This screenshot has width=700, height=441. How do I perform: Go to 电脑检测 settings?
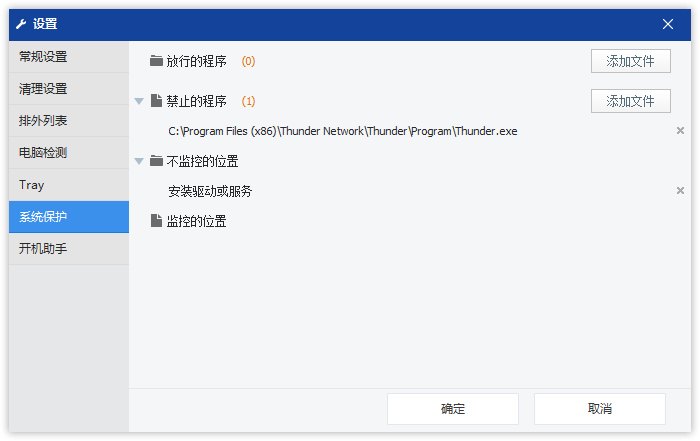coord(69,153)
